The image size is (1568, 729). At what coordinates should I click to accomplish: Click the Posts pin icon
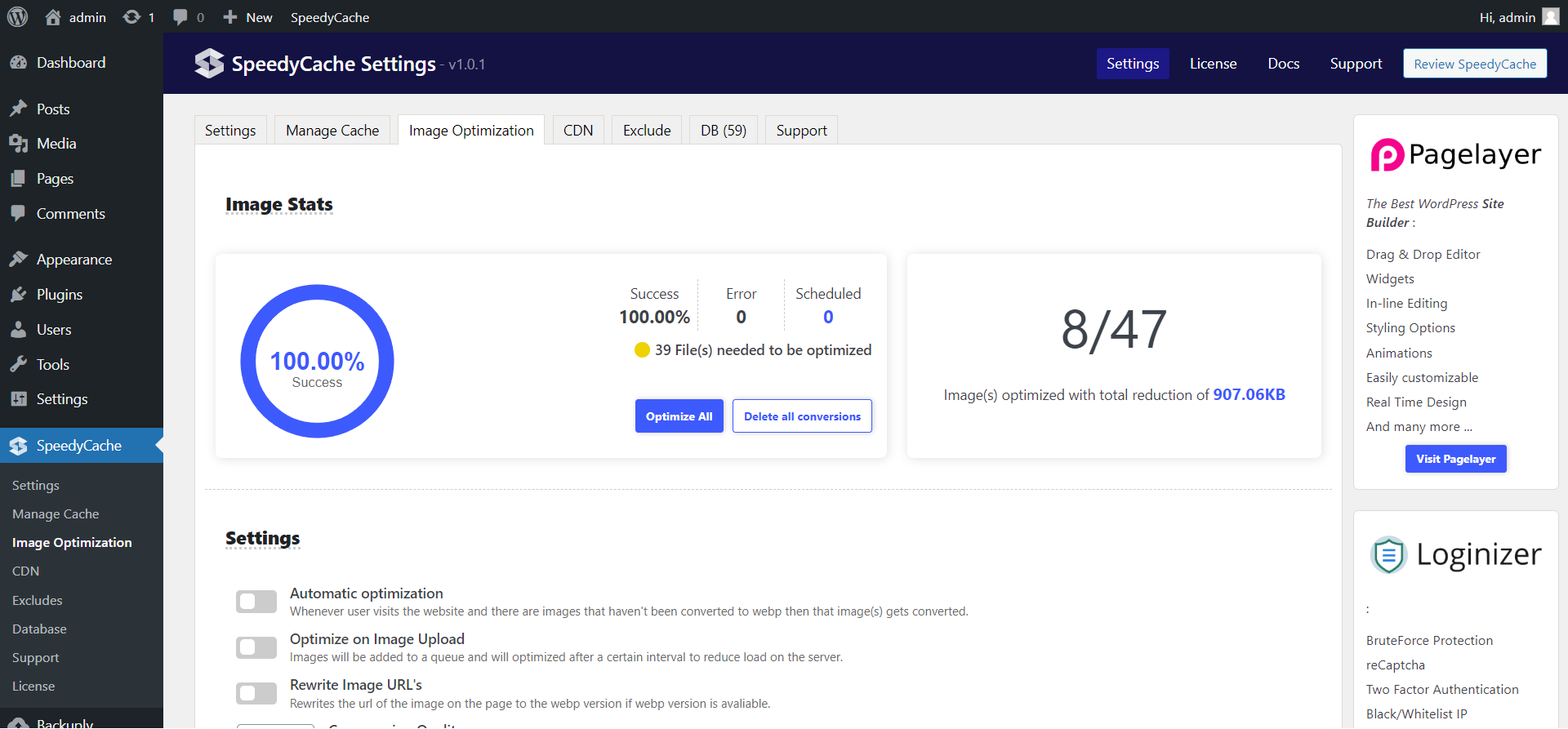click(x=19, y=109)
